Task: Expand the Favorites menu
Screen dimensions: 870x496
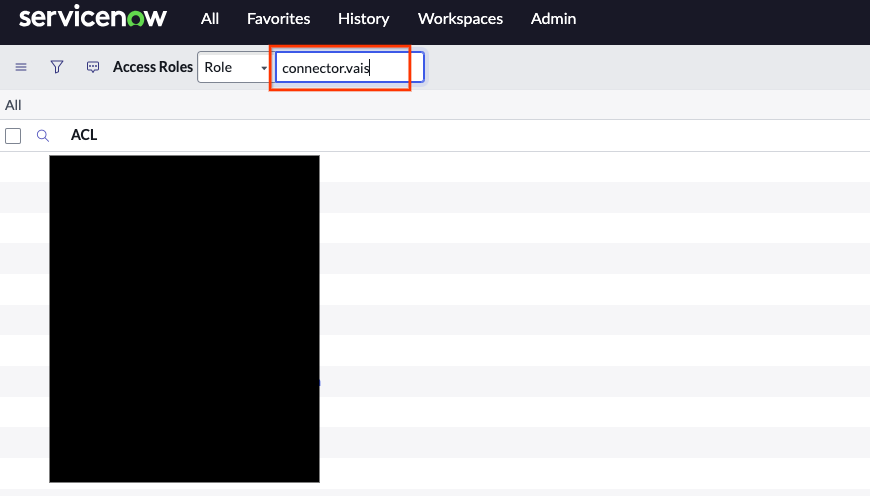Action: coord(278,19)
